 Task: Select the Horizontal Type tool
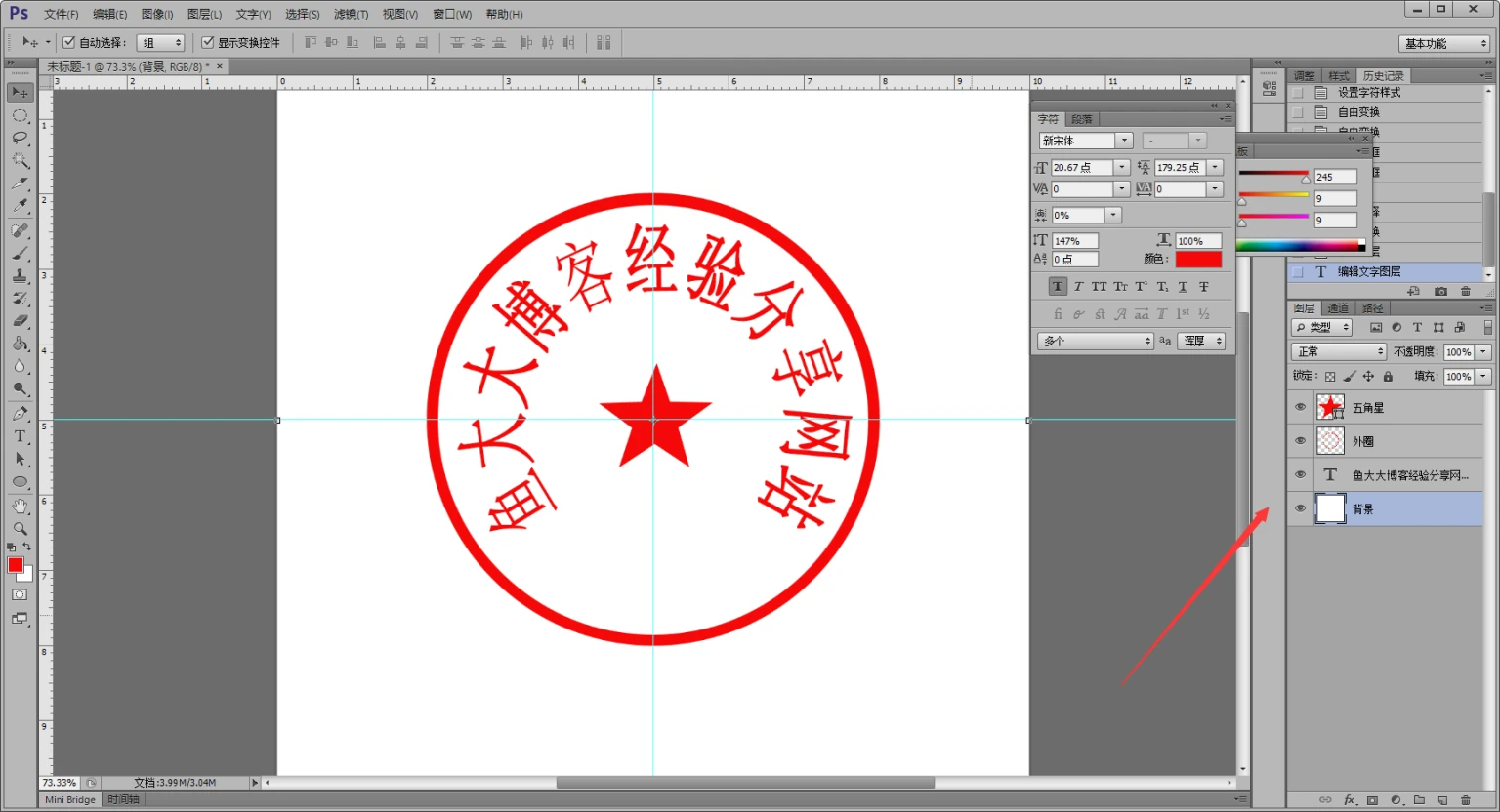coord(20,436)
